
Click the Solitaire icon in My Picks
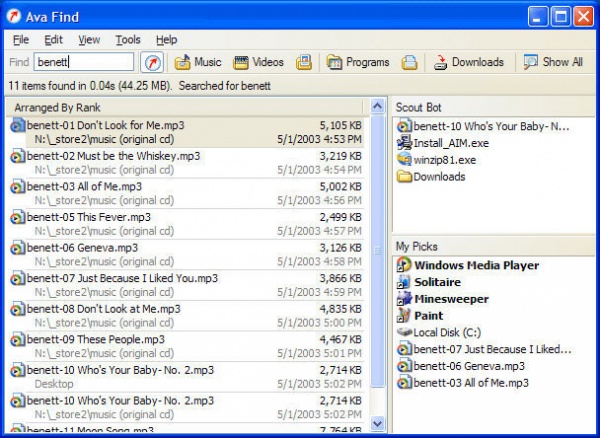pyautogui.click(x=404, y=282)
